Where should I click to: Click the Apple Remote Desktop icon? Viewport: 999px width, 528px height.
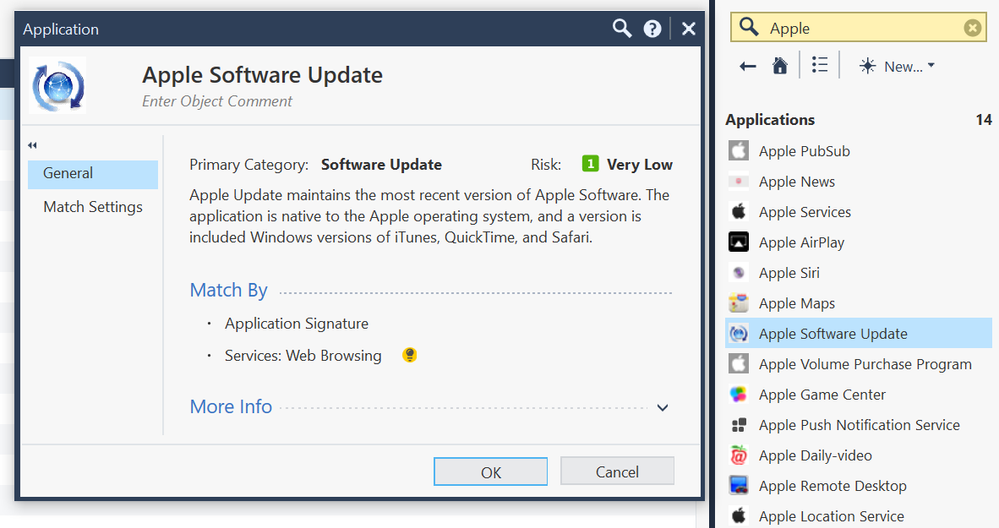(738, 485)
